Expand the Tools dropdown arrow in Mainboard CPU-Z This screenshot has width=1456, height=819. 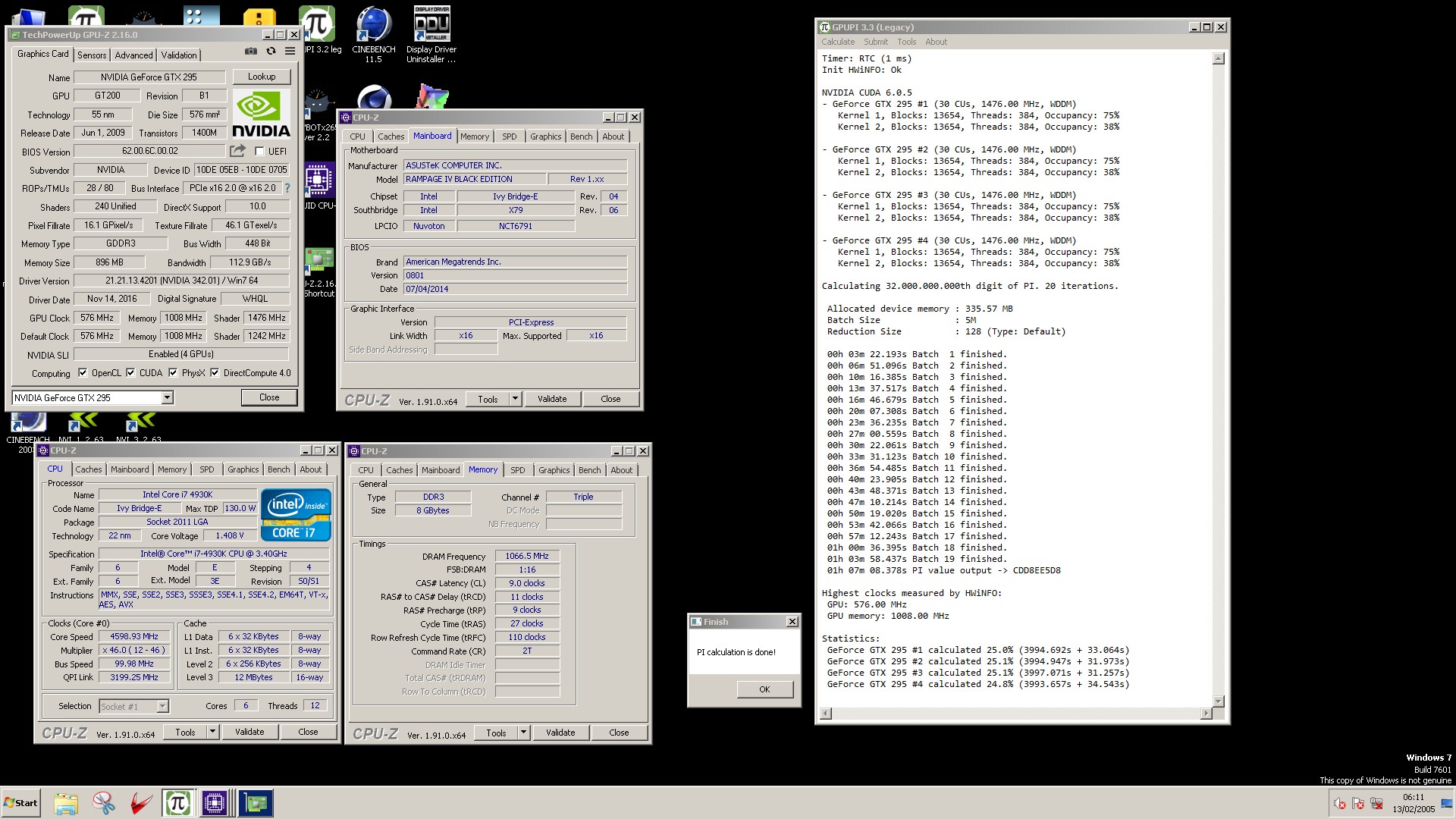(515, 399)
